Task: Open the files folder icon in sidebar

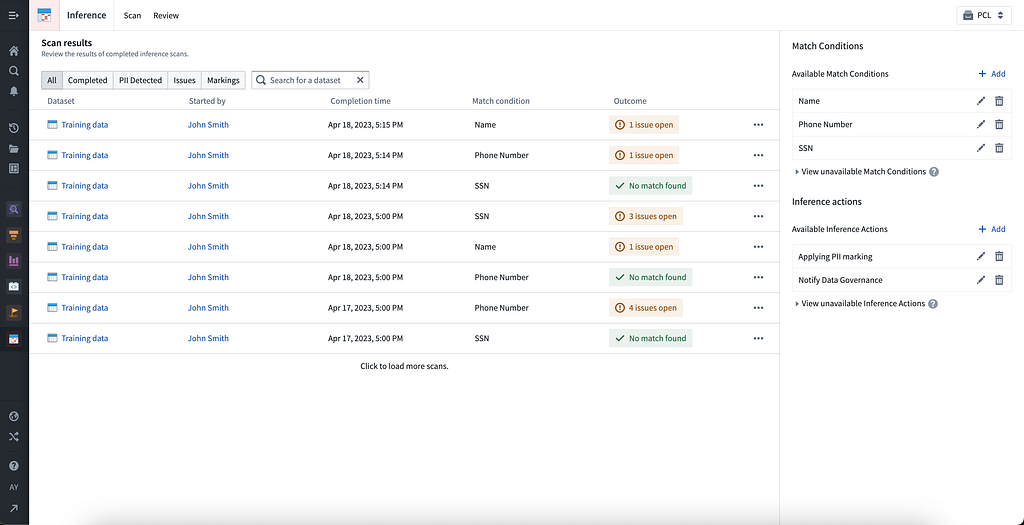Action: point(14,148)
